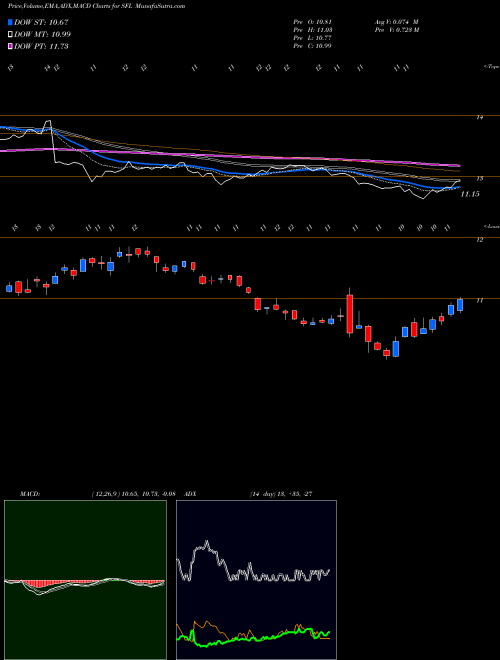Click the '(14 day) 18, +35, -27' ADX values
This screenshot has width=500, height=660.
281,494
